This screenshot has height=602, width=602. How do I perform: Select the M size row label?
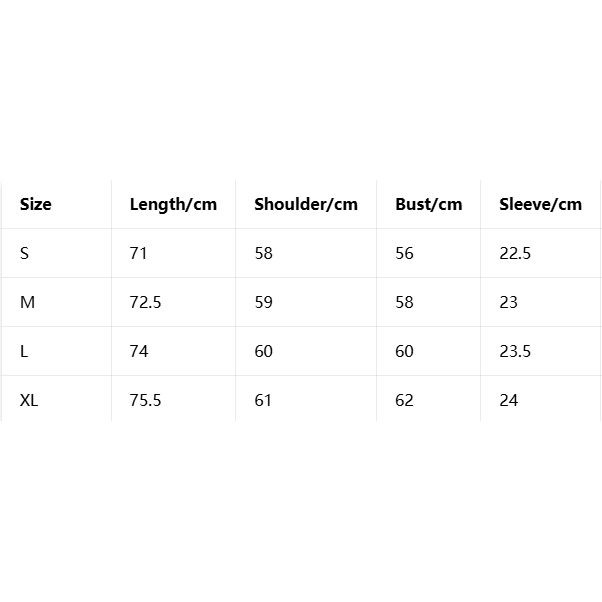click(x=27, y=302)
